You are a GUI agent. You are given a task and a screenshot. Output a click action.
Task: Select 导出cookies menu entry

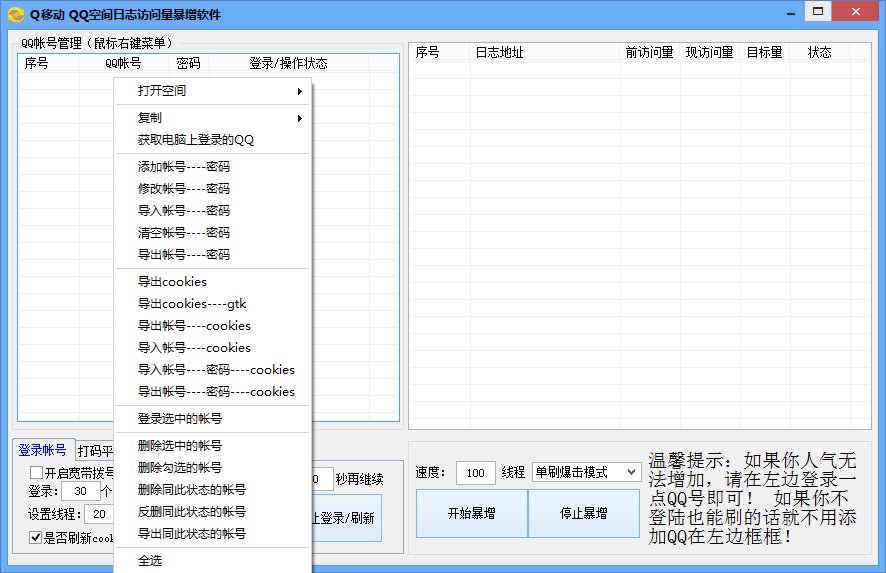click(213, 281)
